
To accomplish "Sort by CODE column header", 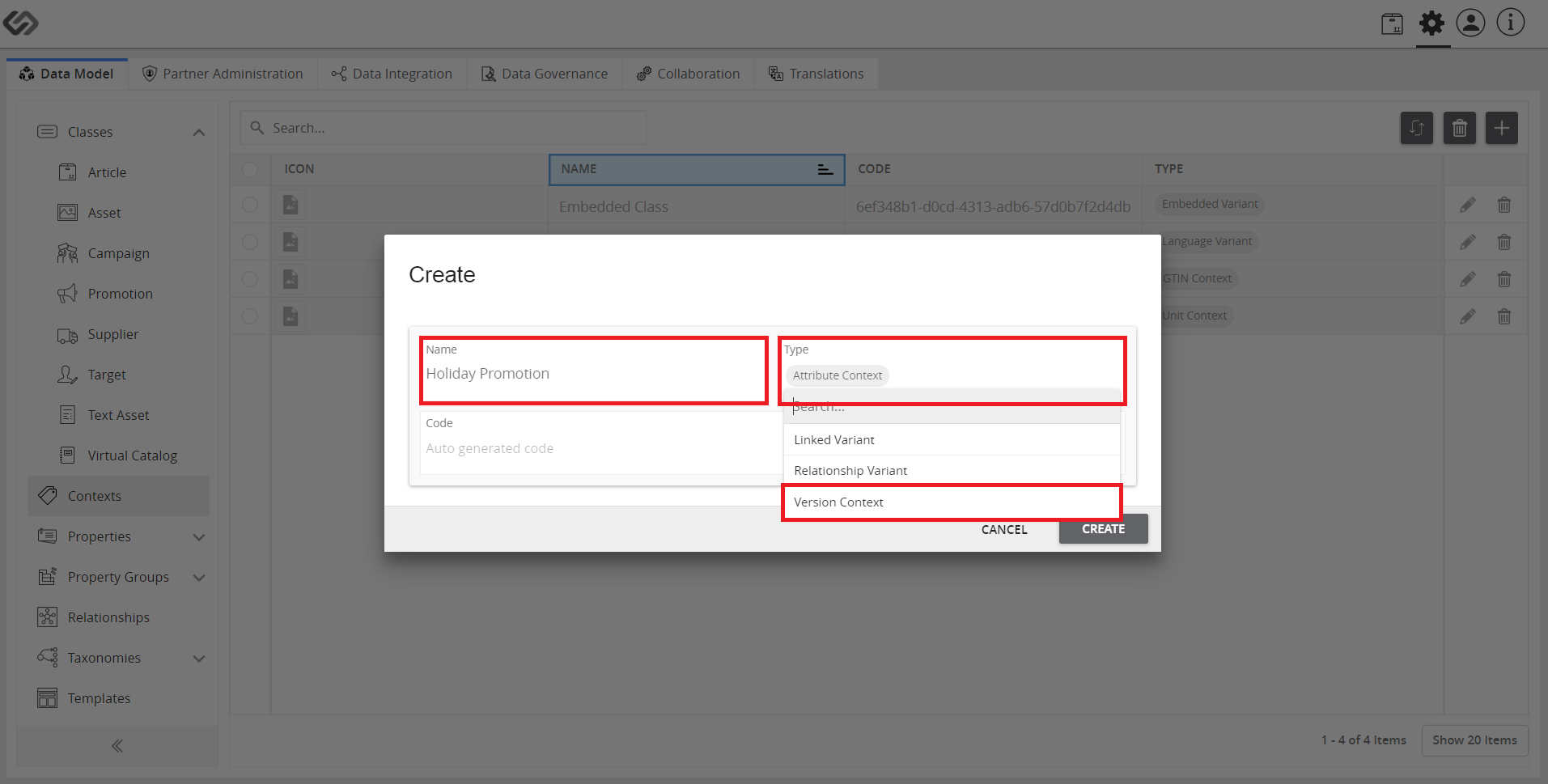I will tap(994, 169).
